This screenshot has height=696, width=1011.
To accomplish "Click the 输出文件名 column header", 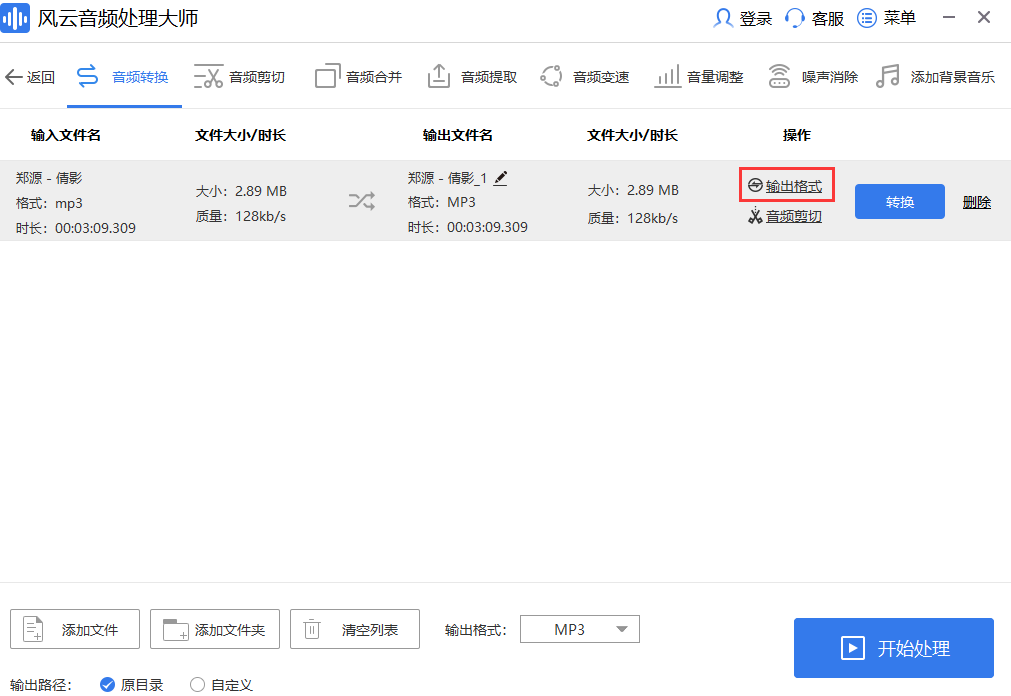I will tap(458, 135).
